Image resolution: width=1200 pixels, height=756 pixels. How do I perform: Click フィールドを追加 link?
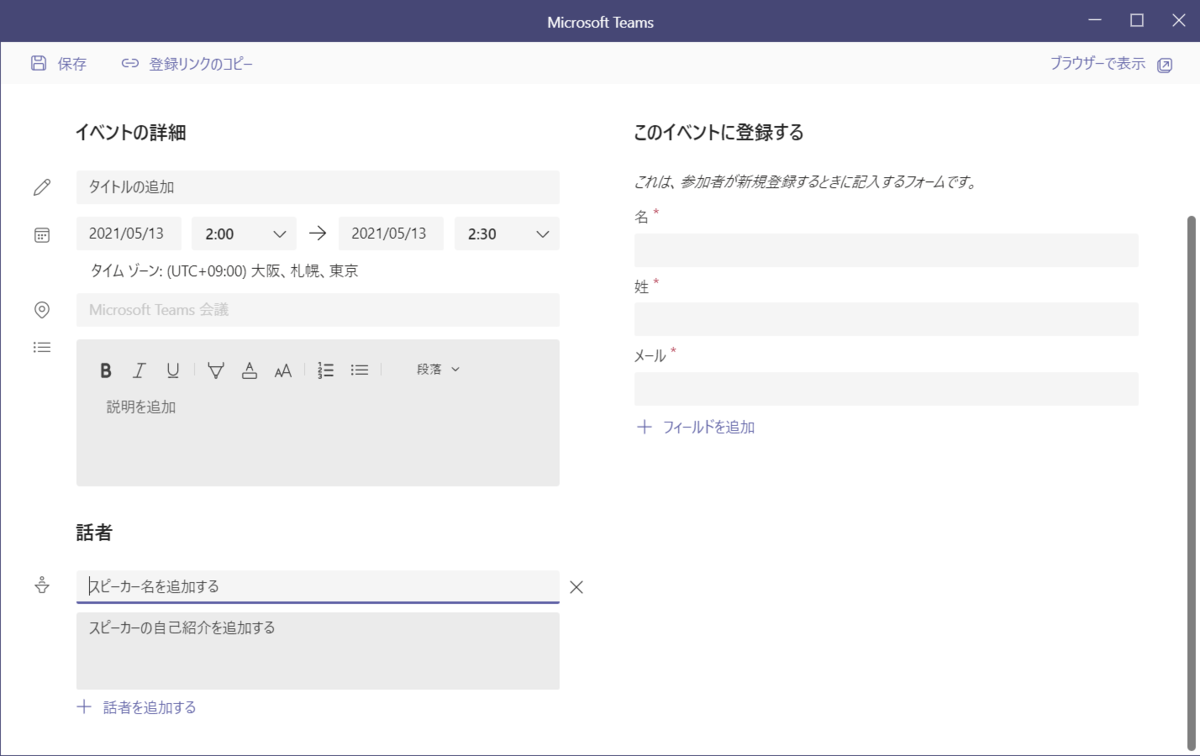pos(709,427)
